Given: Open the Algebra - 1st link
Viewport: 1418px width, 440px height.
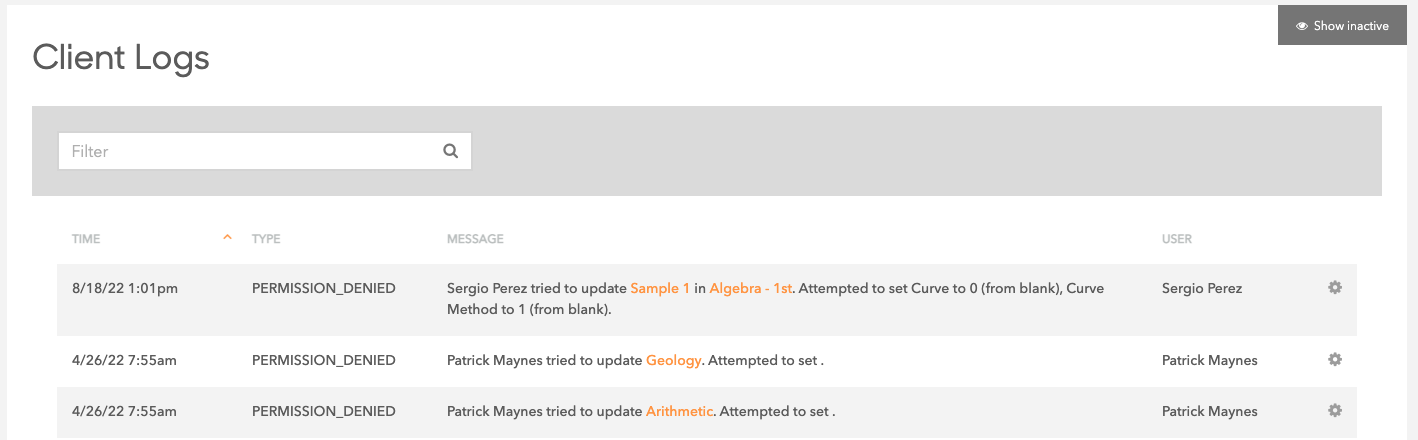Looking at the screenshot, I should pos(750,289).
